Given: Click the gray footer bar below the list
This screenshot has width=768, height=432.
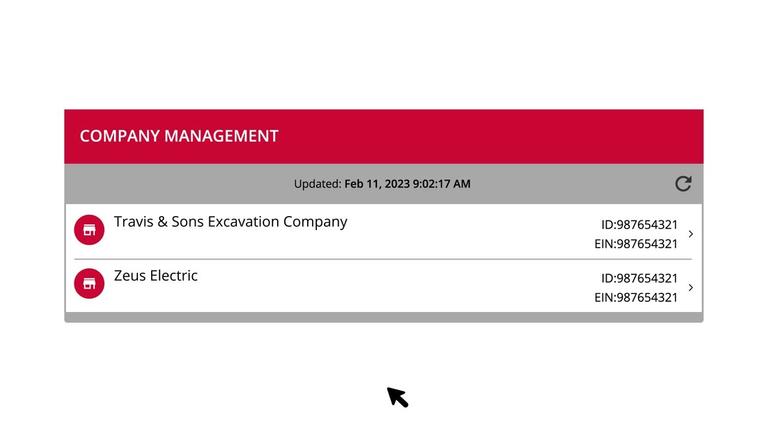Looking at the screenshot, I should (x=384, y=317).
